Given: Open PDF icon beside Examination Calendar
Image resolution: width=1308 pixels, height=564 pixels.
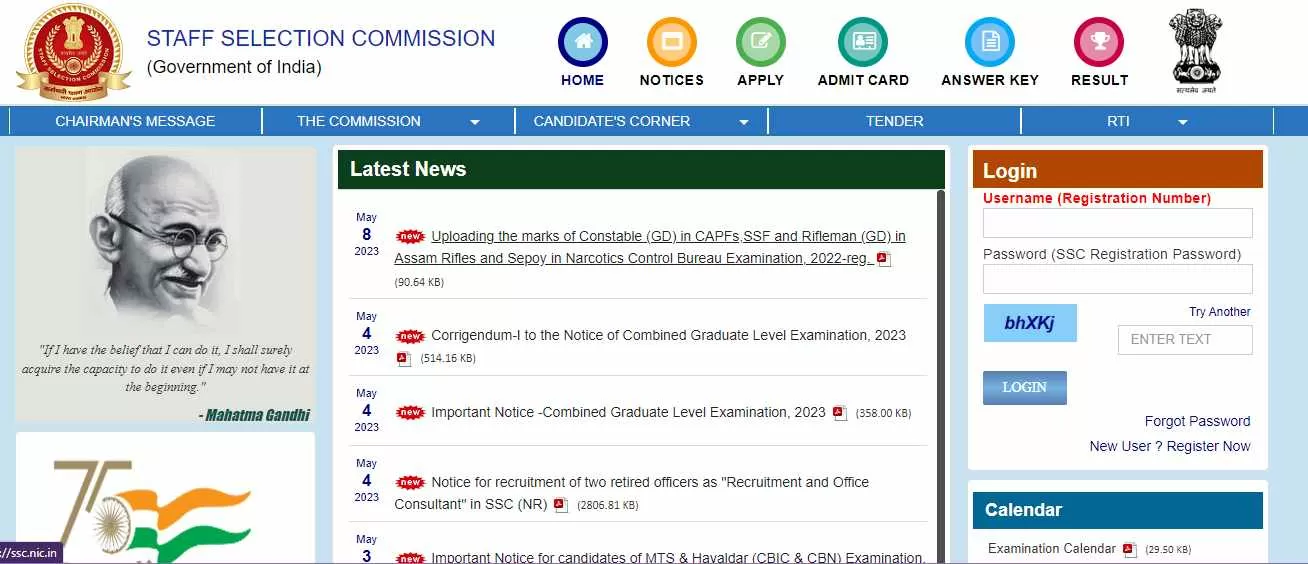Looking at the screenshot, I should (x=1129, y=549).
